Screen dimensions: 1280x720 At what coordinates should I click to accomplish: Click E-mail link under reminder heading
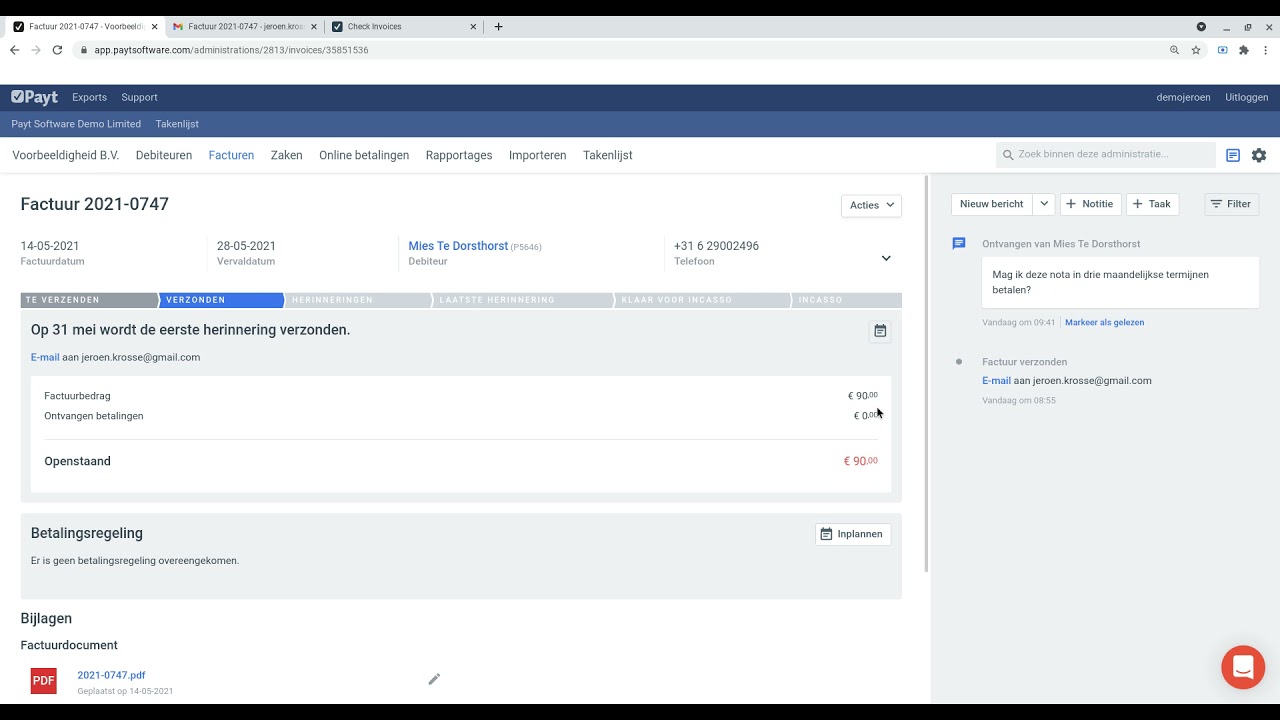point(45,357)
